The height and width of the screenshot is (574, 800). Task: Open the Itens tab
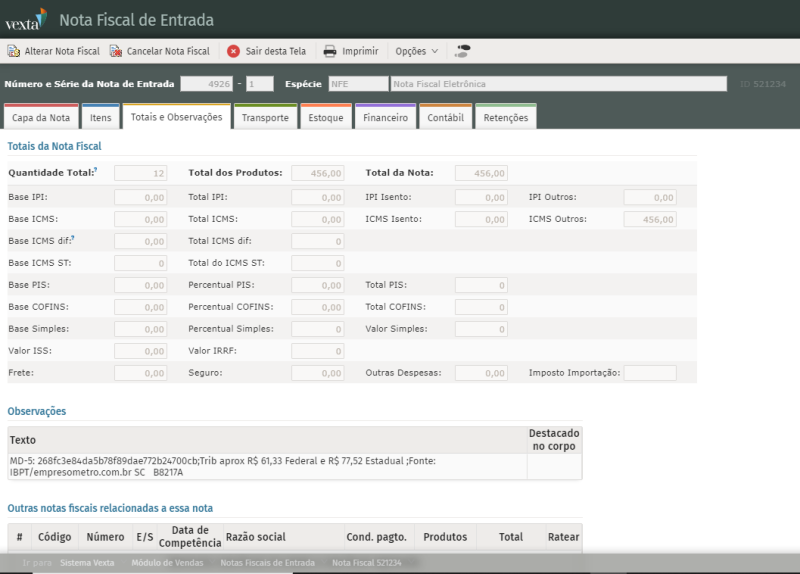100,118
